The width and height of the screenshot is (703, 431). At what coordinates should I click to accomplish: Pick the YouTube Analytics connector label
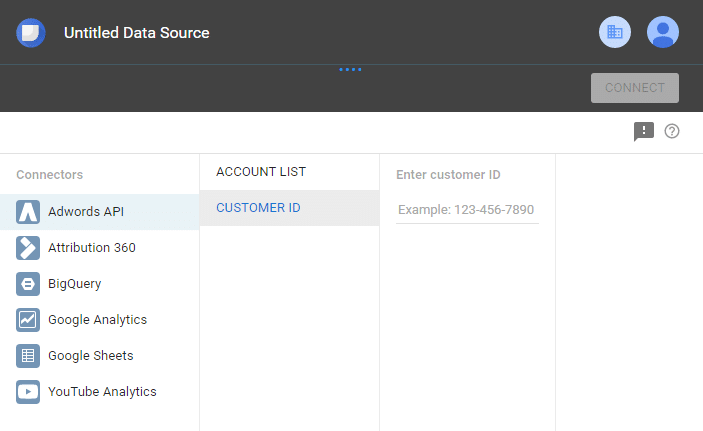pos(102,392)
